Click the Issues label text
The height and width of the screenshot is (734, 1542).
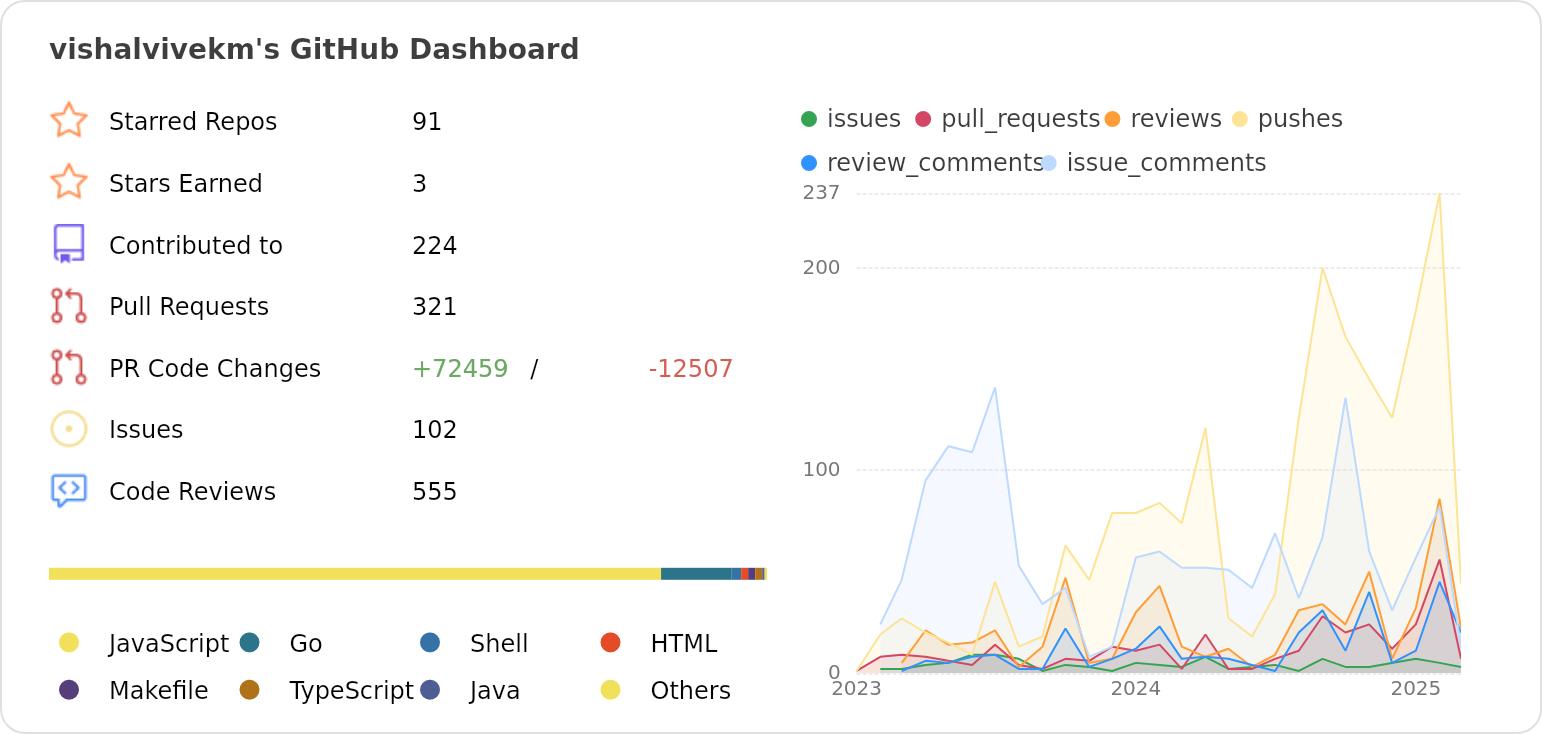146,430
